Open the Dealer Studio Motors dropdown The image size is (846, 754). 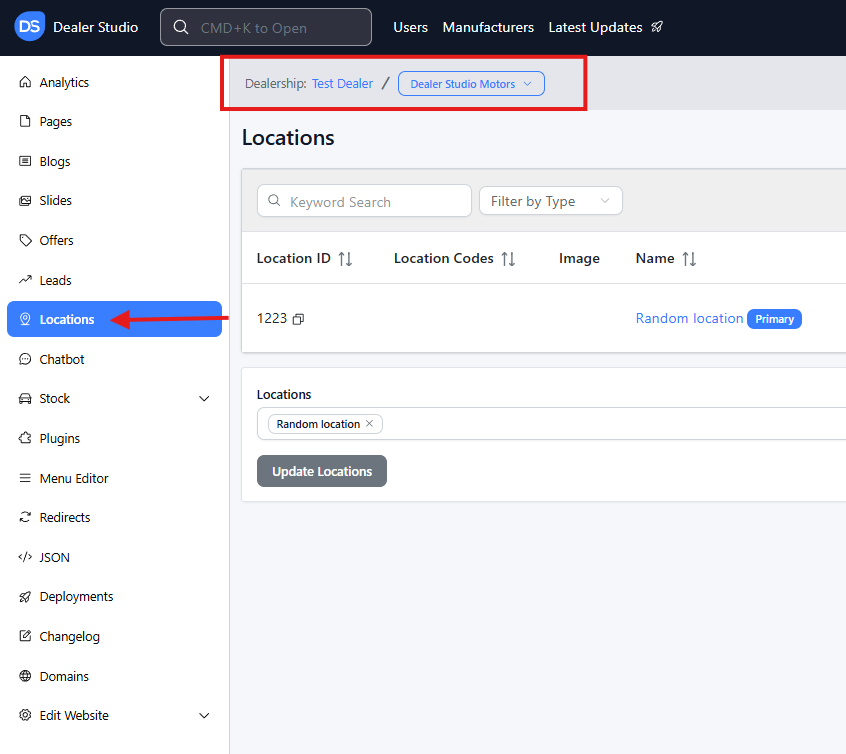pyautogui.click(x=471, y=84)
